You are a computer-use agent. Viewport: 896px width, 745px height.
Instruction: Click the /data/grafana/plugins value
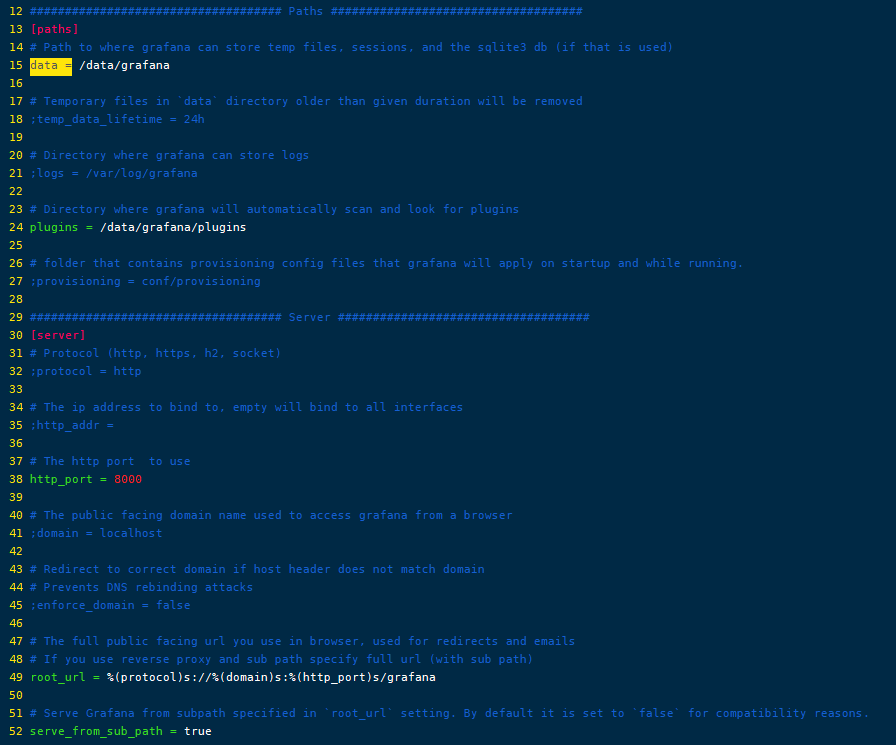pyautogui.click(x=173, y=227)
